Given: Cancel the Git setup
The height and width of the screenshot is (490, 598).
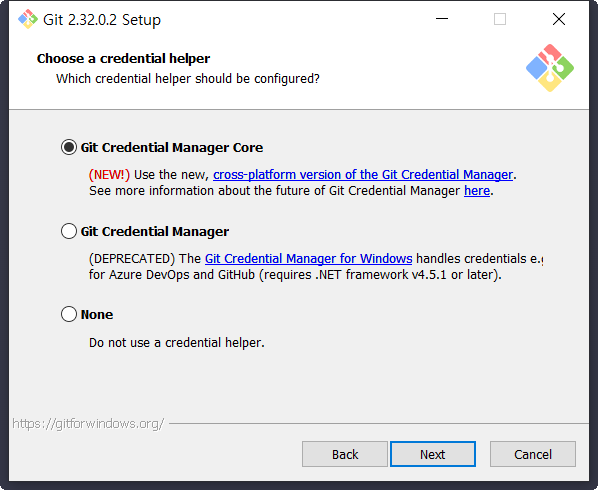Looking at the screenshot, I should click(x=533, y=454).
